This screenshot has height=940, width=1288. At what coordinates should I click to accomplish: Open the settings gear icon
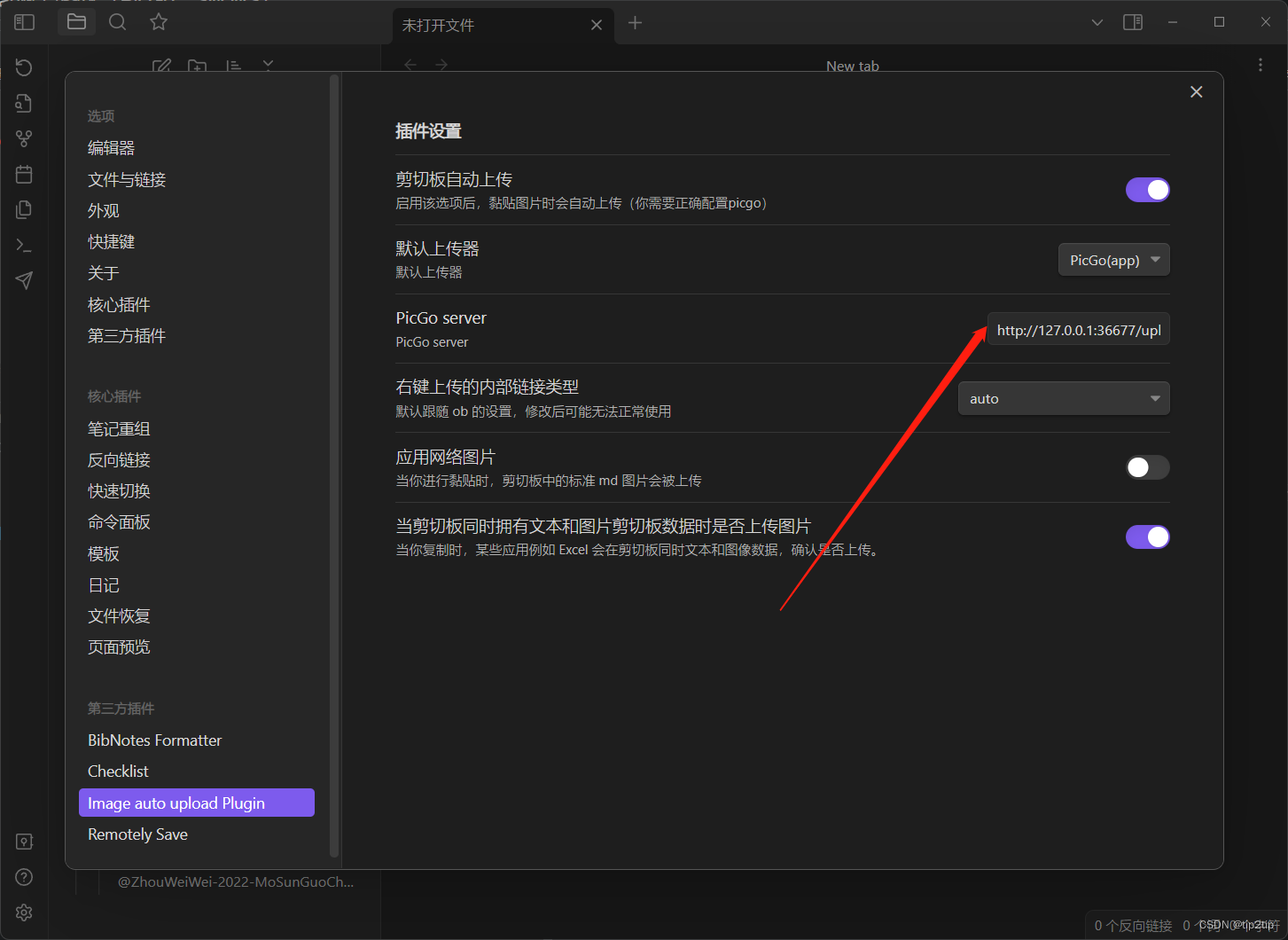[x=24, y=913]
